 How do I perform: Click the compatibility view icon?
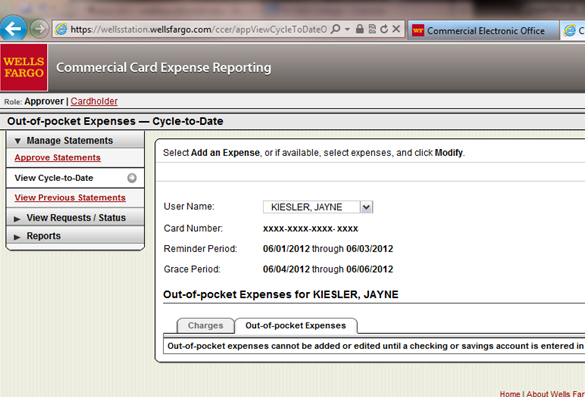[372, 29]
